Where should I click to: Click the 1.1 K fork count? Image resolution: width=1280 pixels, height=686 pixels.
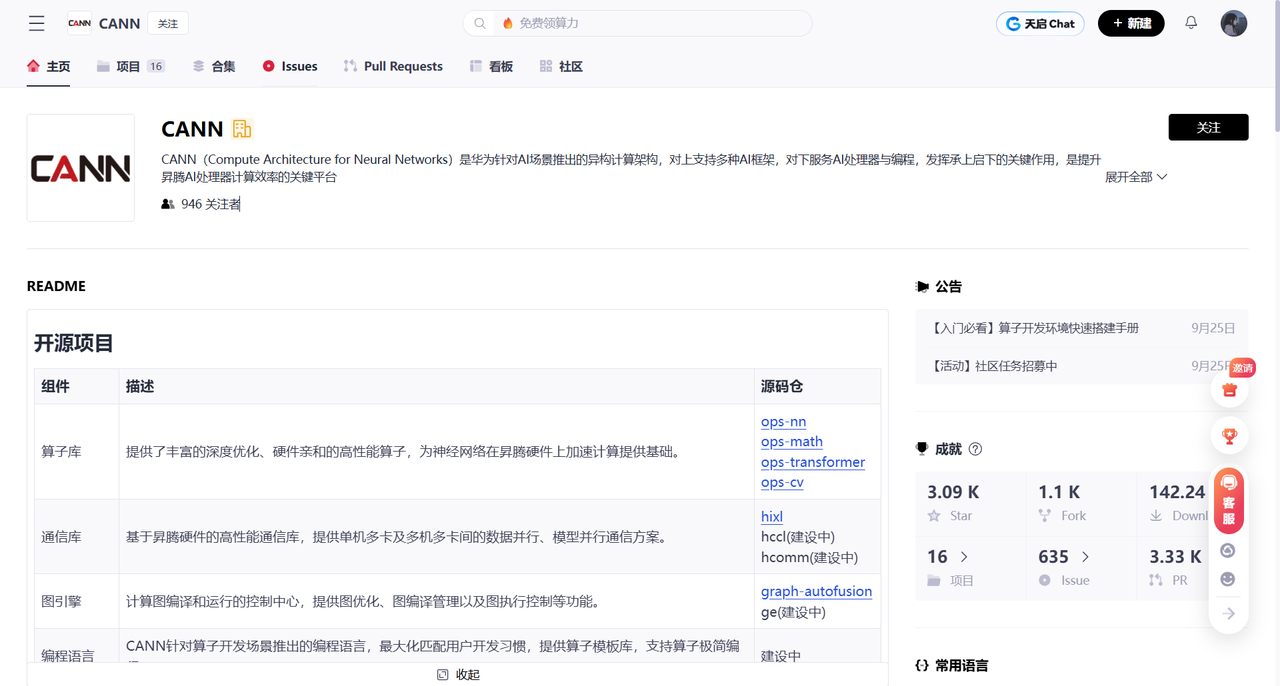pos(1059,491)
